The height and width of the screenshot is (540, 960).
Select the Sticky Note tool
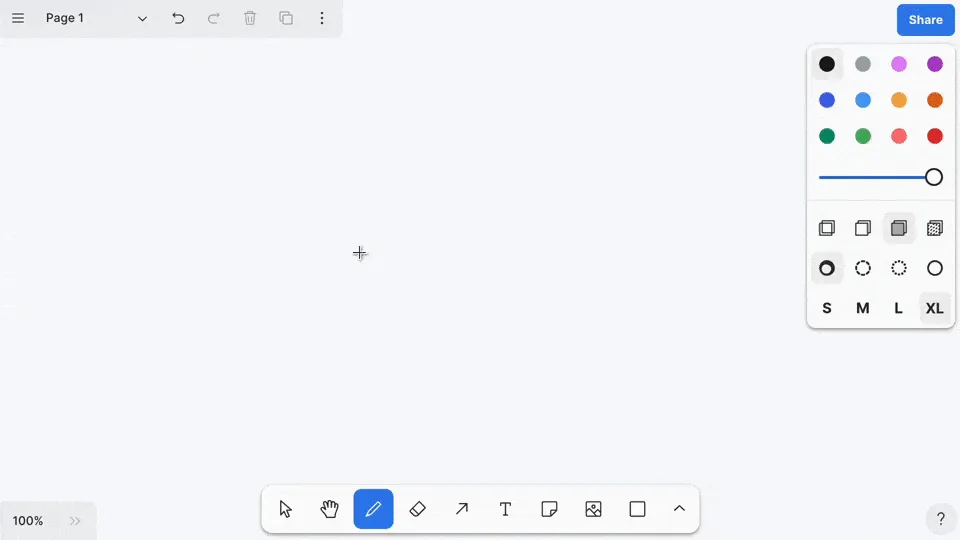(x=549, y=509)
